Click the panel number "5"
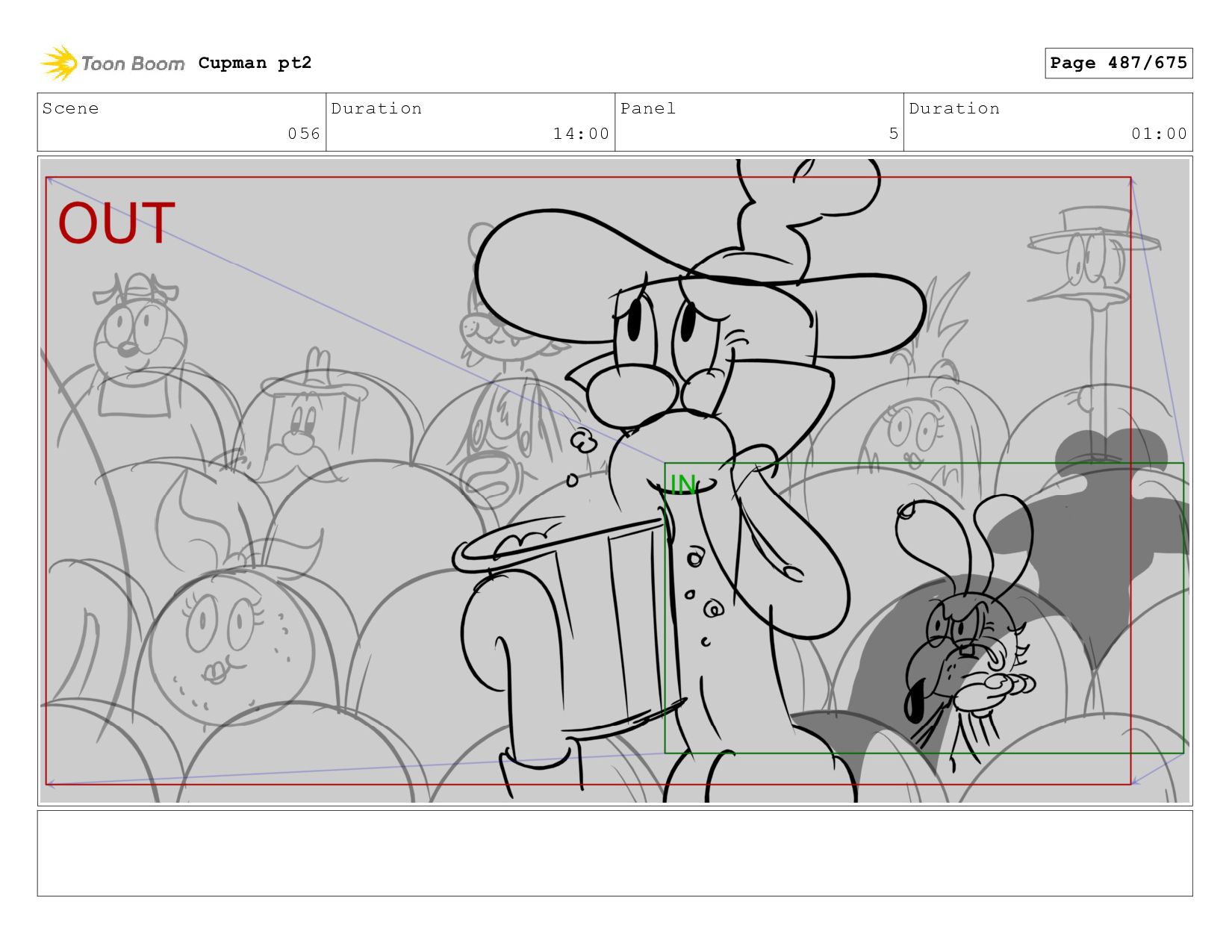The image size is (1232, 952). (893, 134)
